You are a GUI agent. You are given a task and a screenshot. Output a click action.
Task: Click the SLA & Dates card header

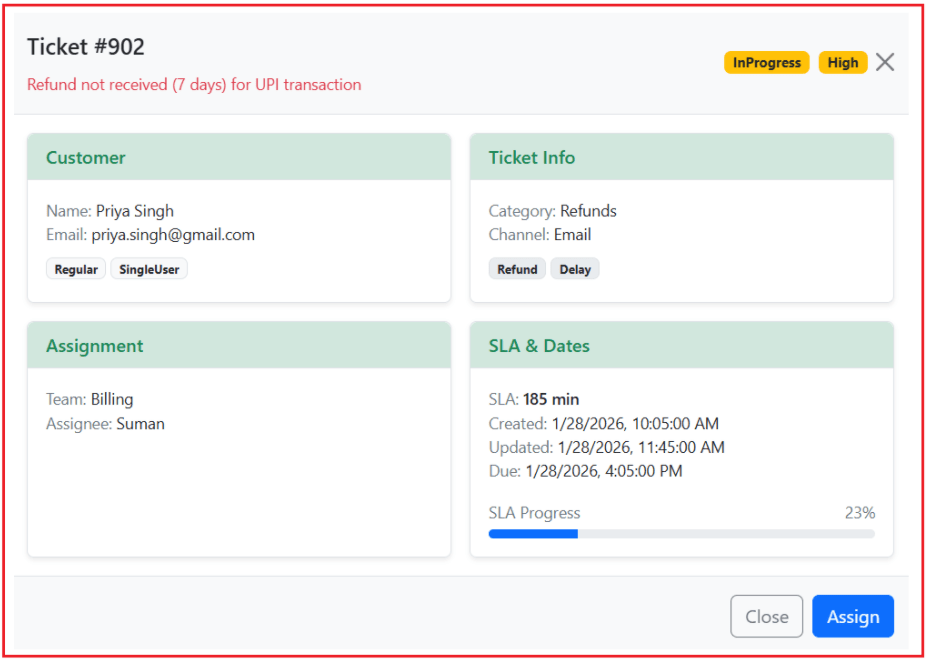pyautogui.click(x=681, y=346)
